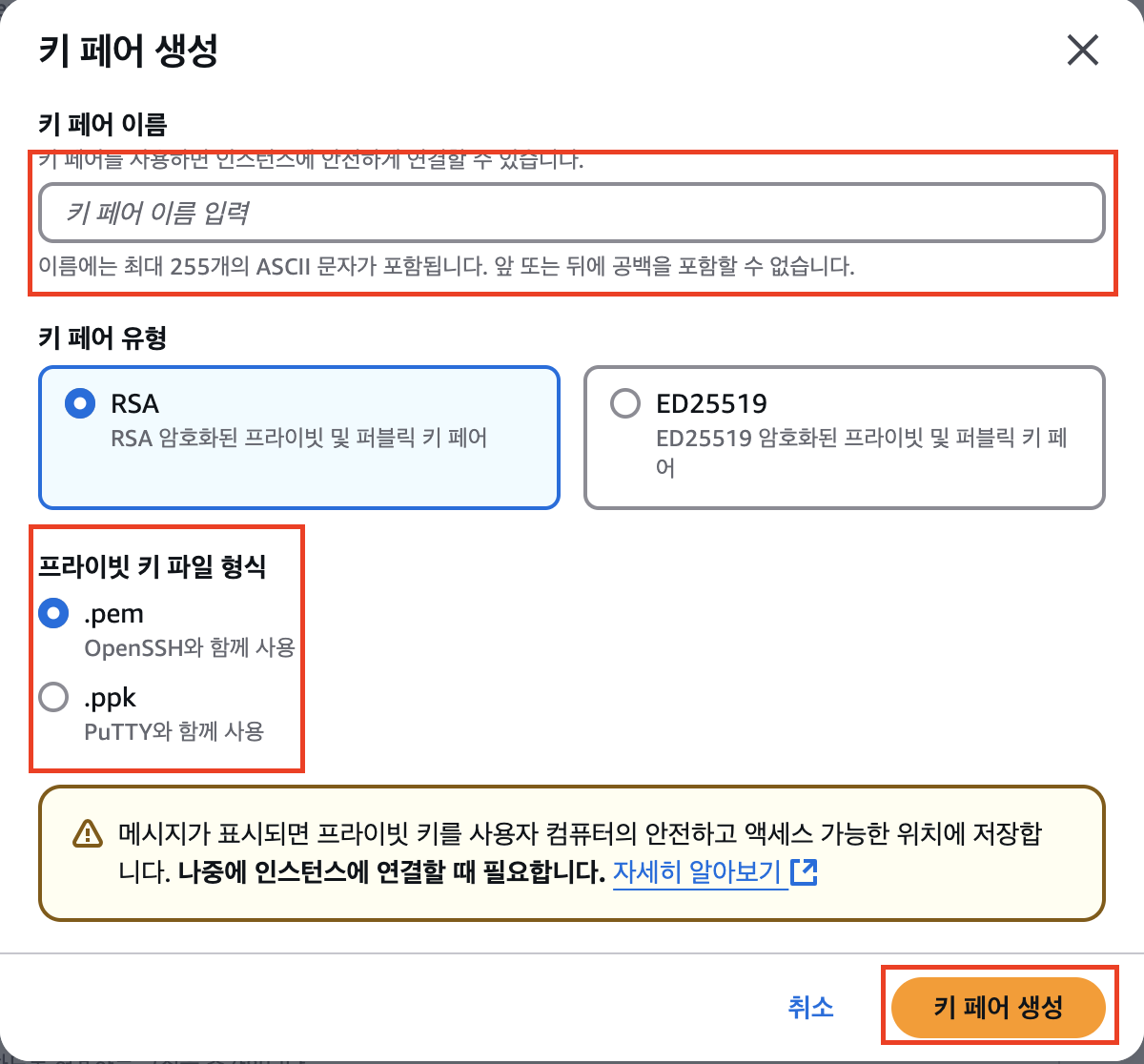Focus the 키 페어 이름 입력 text field

[x=571, y=213]
